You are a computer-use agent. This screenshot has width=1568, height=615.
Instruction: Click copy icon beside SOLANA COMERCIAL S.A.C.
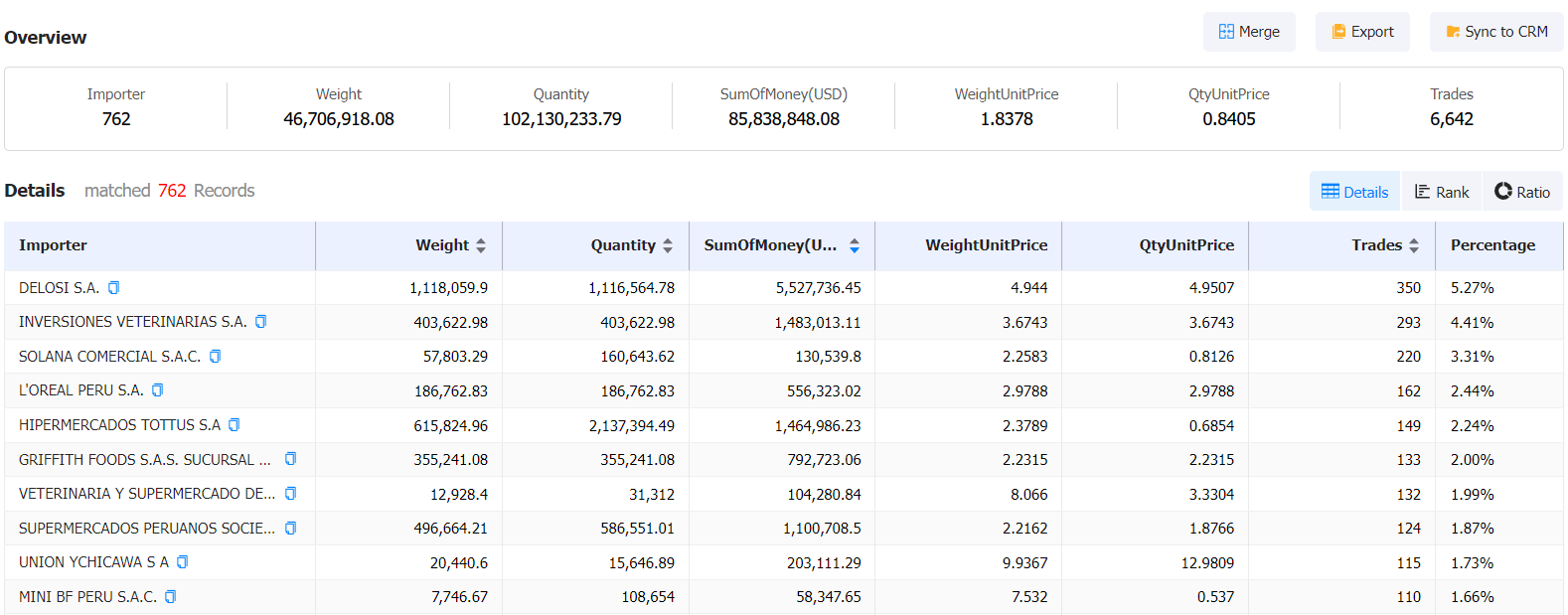[215, 357]
